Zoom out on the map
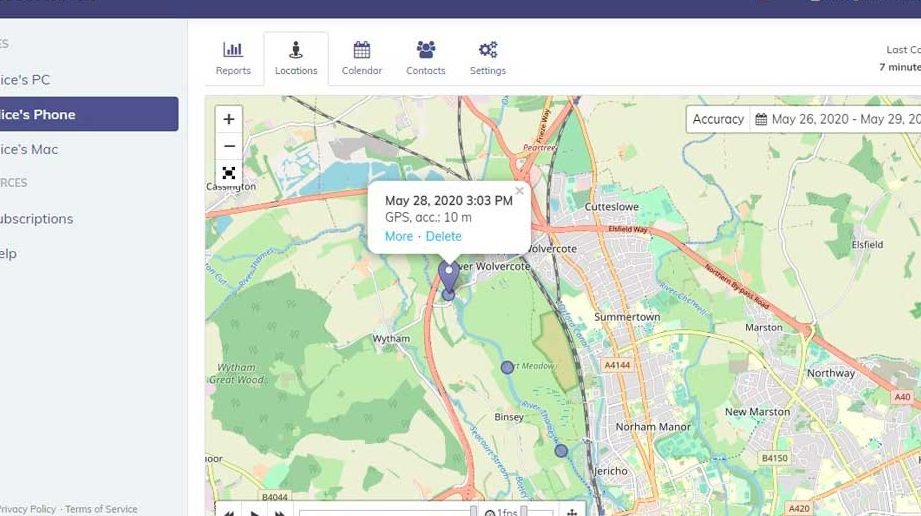921x516 pixels. point(229,146)
